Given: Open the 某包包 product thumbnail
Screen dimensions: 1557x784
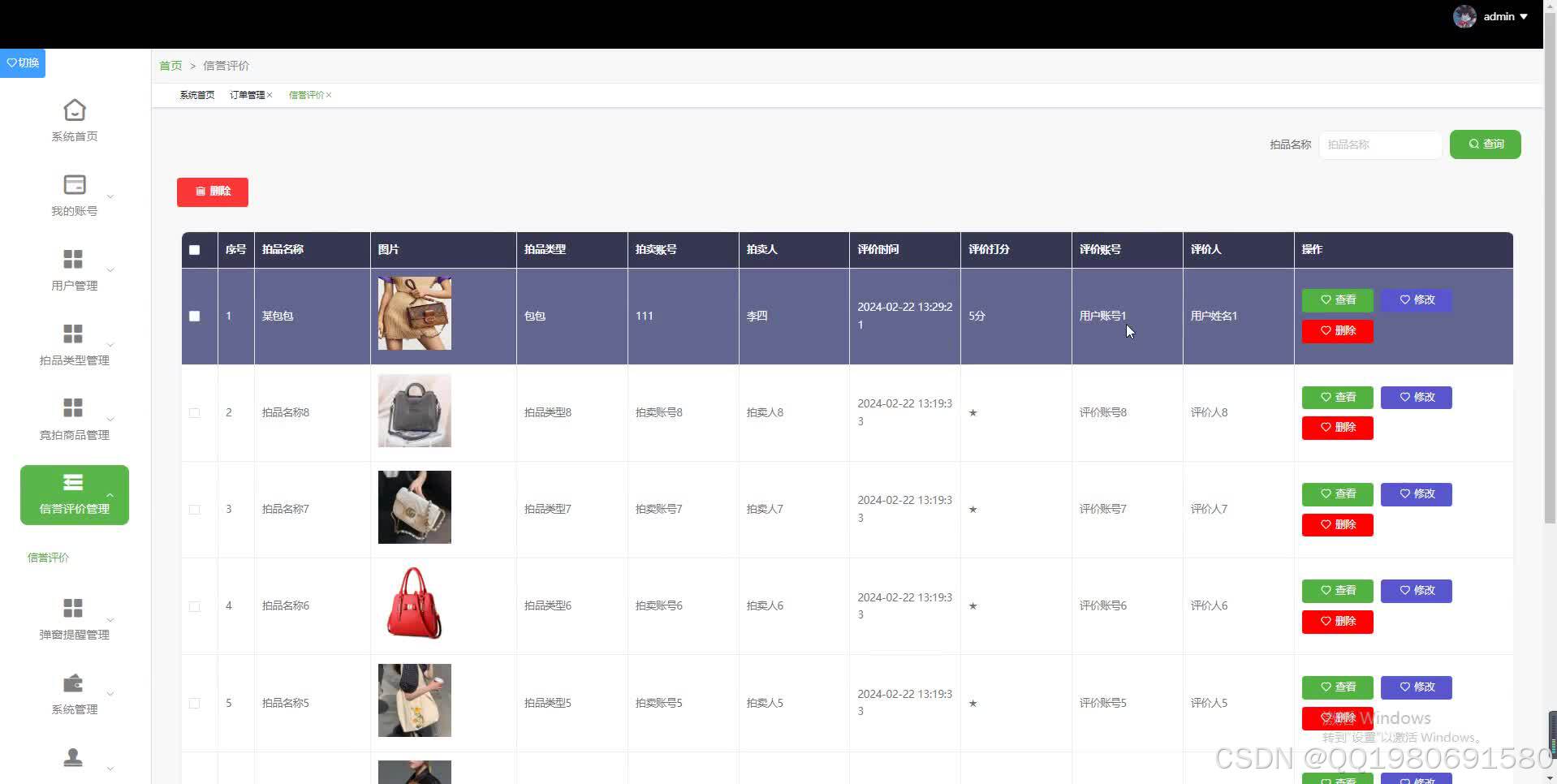Looking at the screenshot, I should (414, 313).
